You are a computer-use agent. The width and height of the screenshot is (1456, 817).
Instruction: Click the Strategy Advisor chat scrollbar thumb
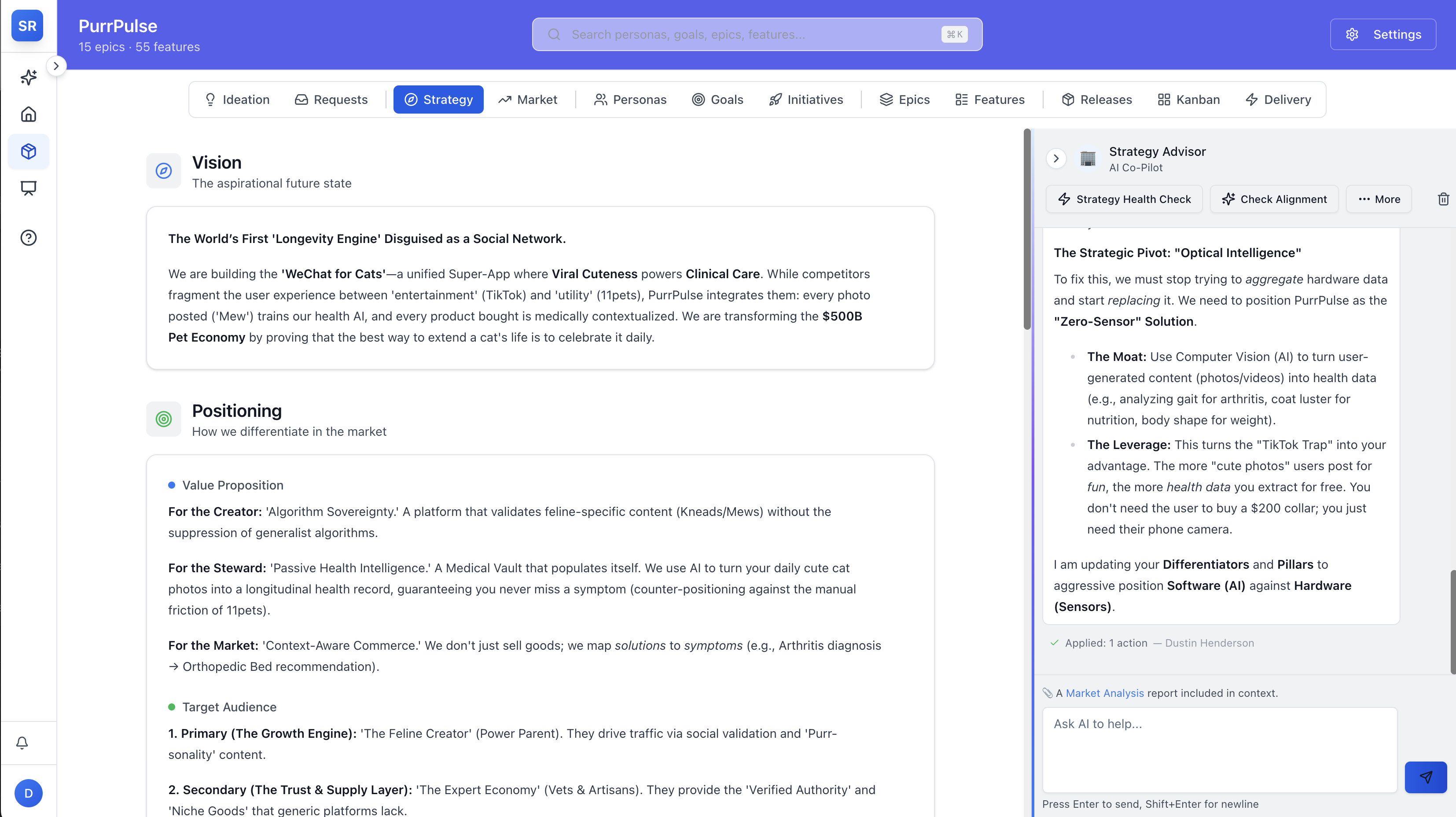coord(1452,622)
